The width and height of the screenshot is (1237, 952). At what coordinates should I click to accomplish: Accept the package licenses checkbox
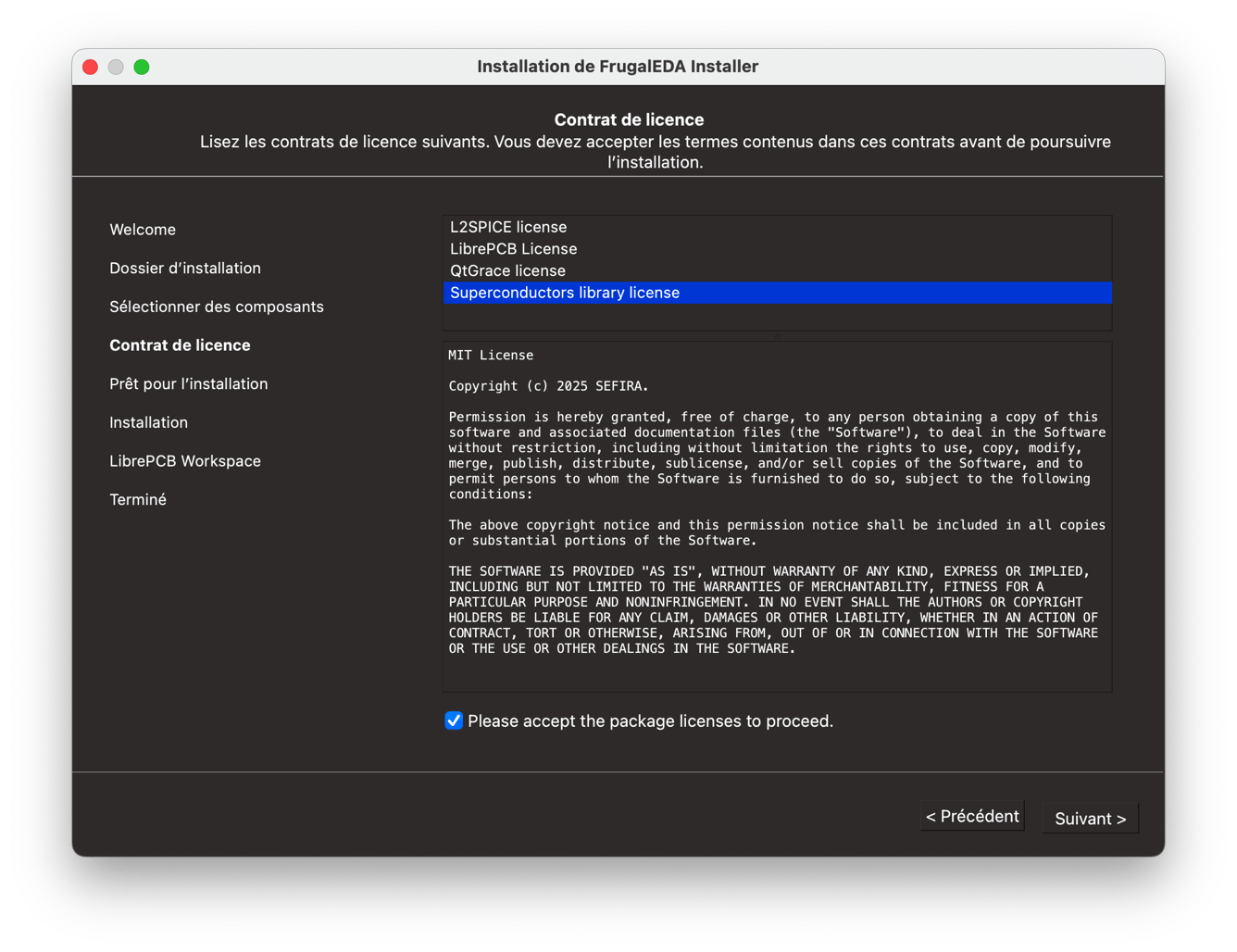point(454,720)
